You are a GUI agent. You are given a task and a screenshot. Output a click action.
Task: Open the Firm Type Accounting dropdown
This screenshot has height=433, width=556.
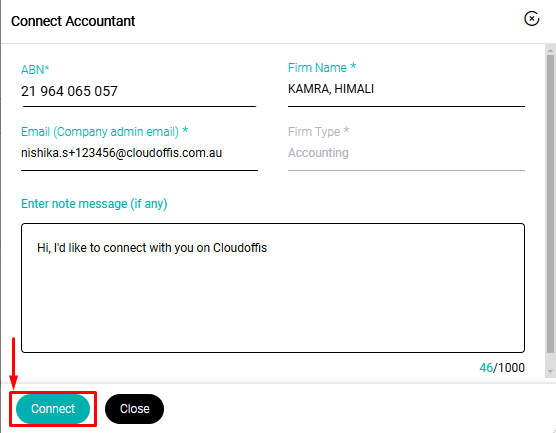click(x=406, y=153)
